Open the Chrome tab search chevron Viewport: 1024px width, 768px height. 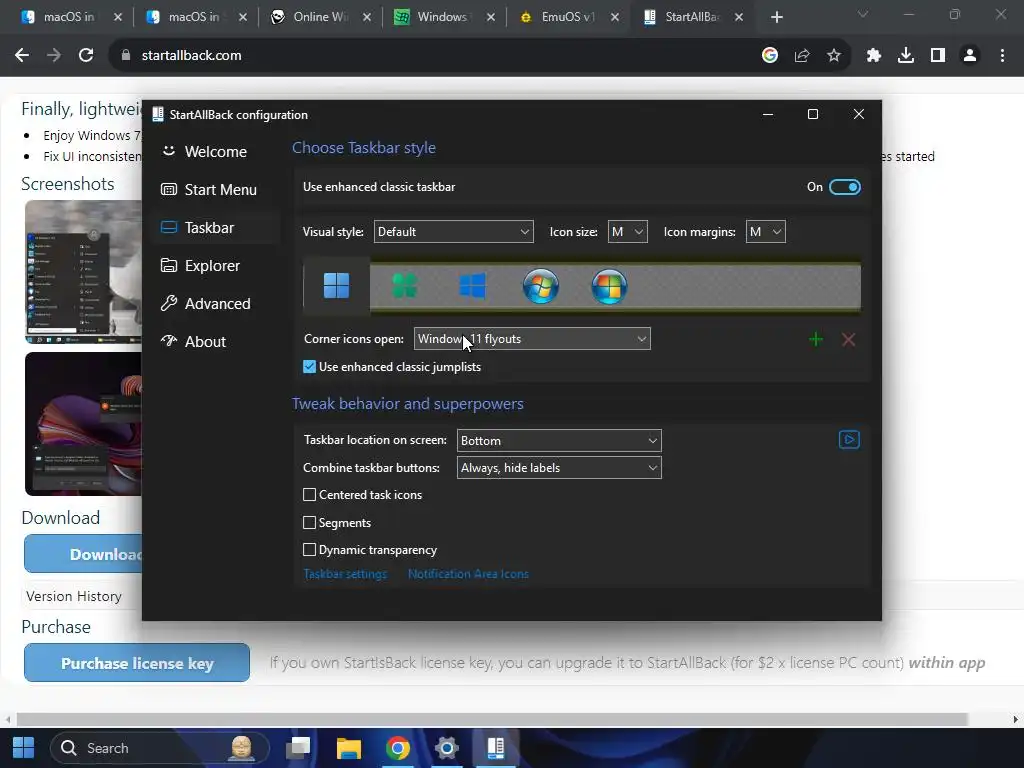coord(863,14)
